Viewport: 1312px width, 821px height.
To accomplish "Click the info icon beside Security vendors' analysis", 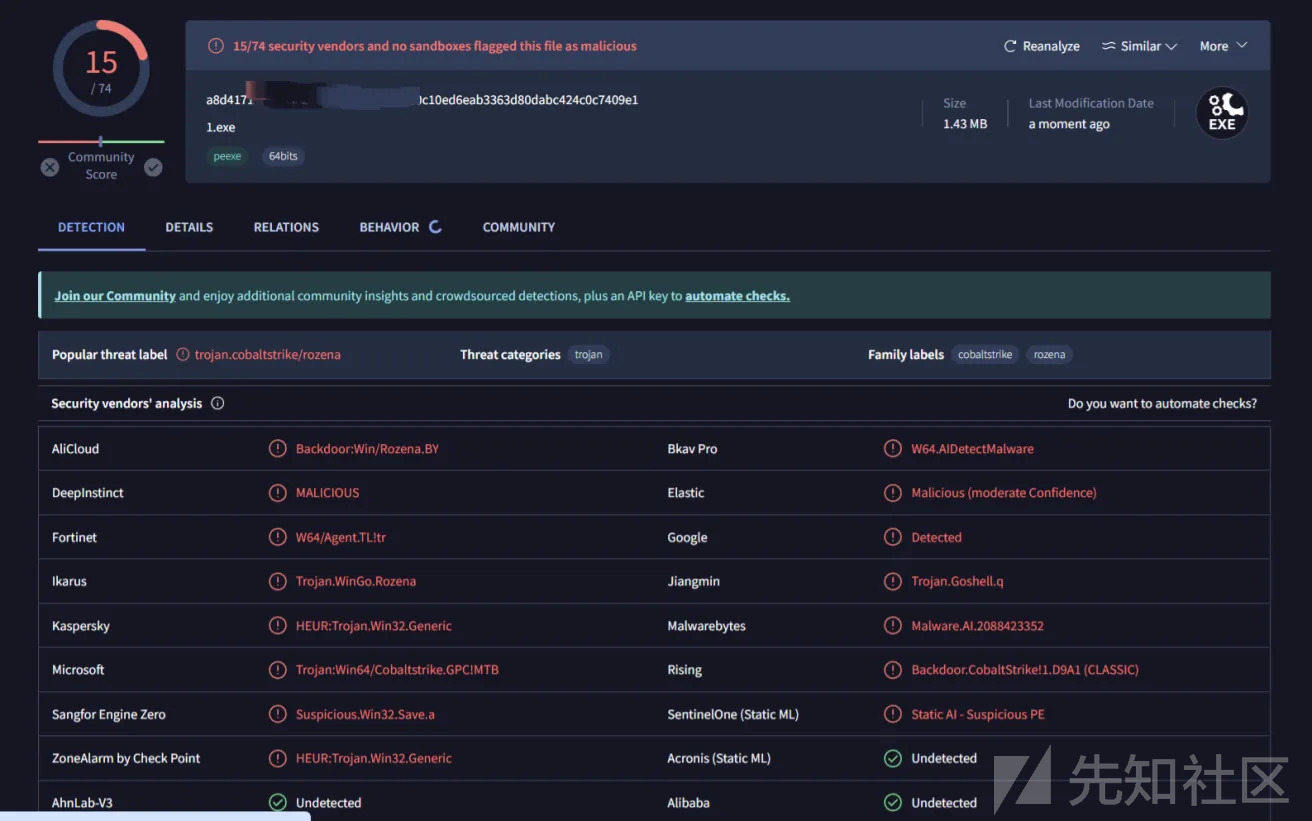I will click(218, 404).
